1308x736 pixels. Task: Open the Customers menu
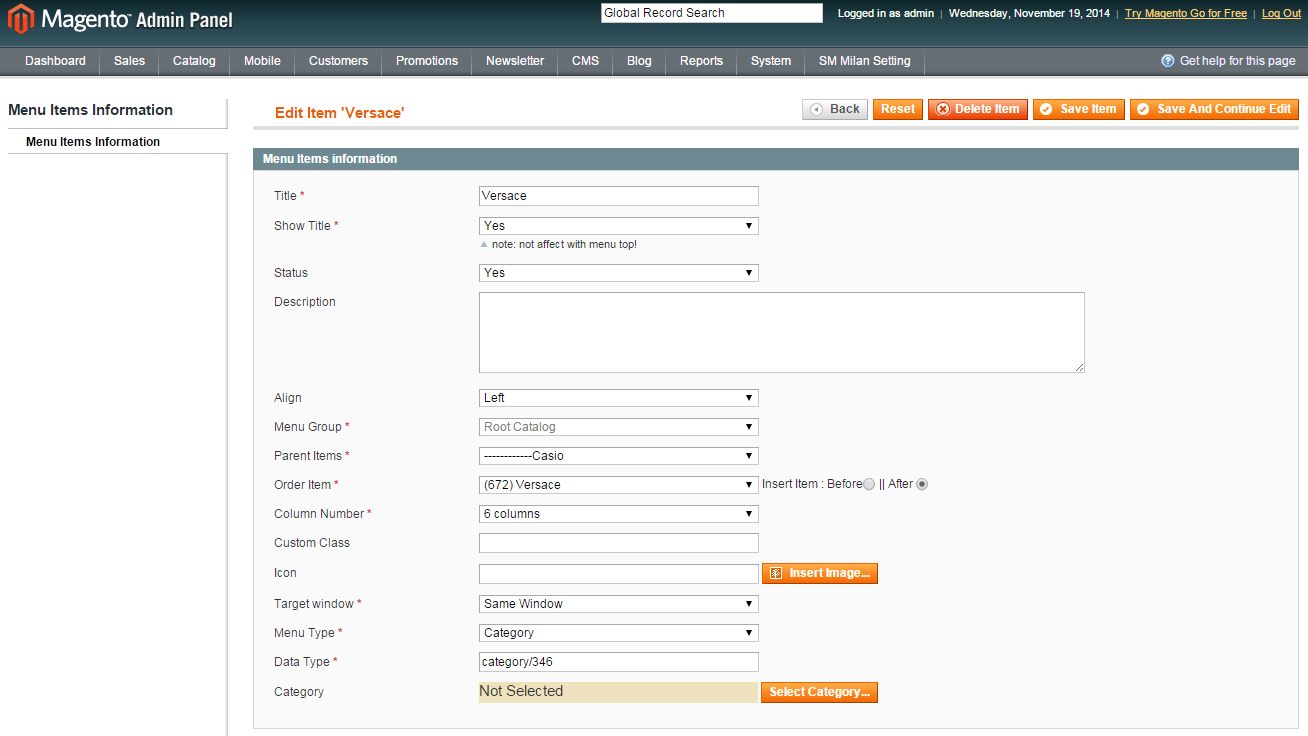[338, 61]
